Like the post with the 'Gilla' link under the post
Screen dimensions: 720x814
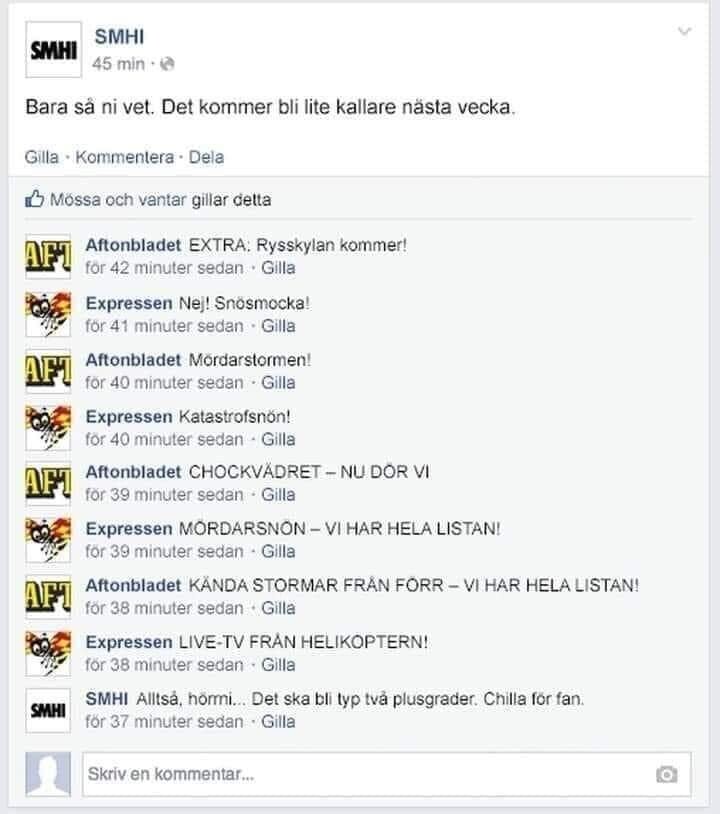click(42, 157)
